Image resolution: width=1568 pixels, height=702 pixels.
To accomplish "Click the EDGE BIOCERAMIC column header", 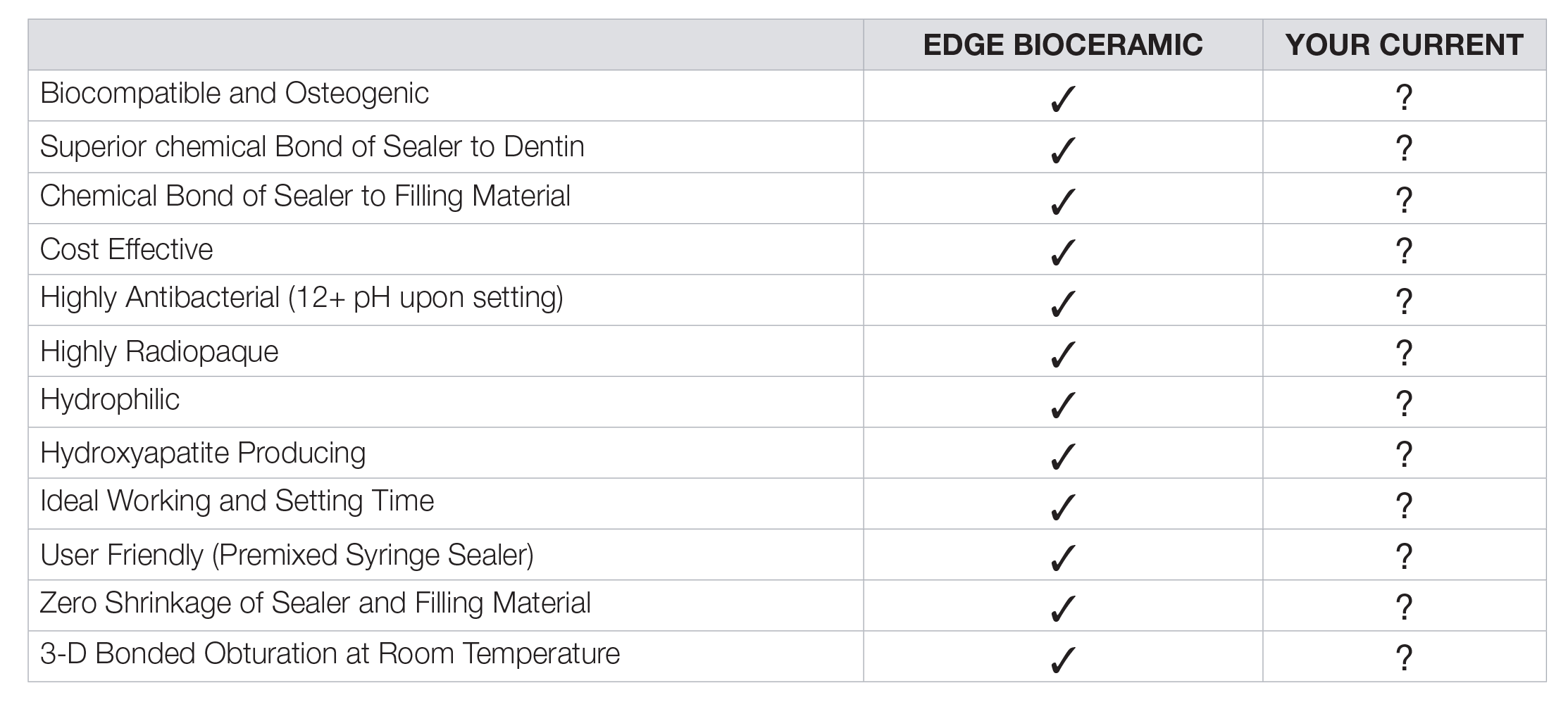I will 1062,45.
